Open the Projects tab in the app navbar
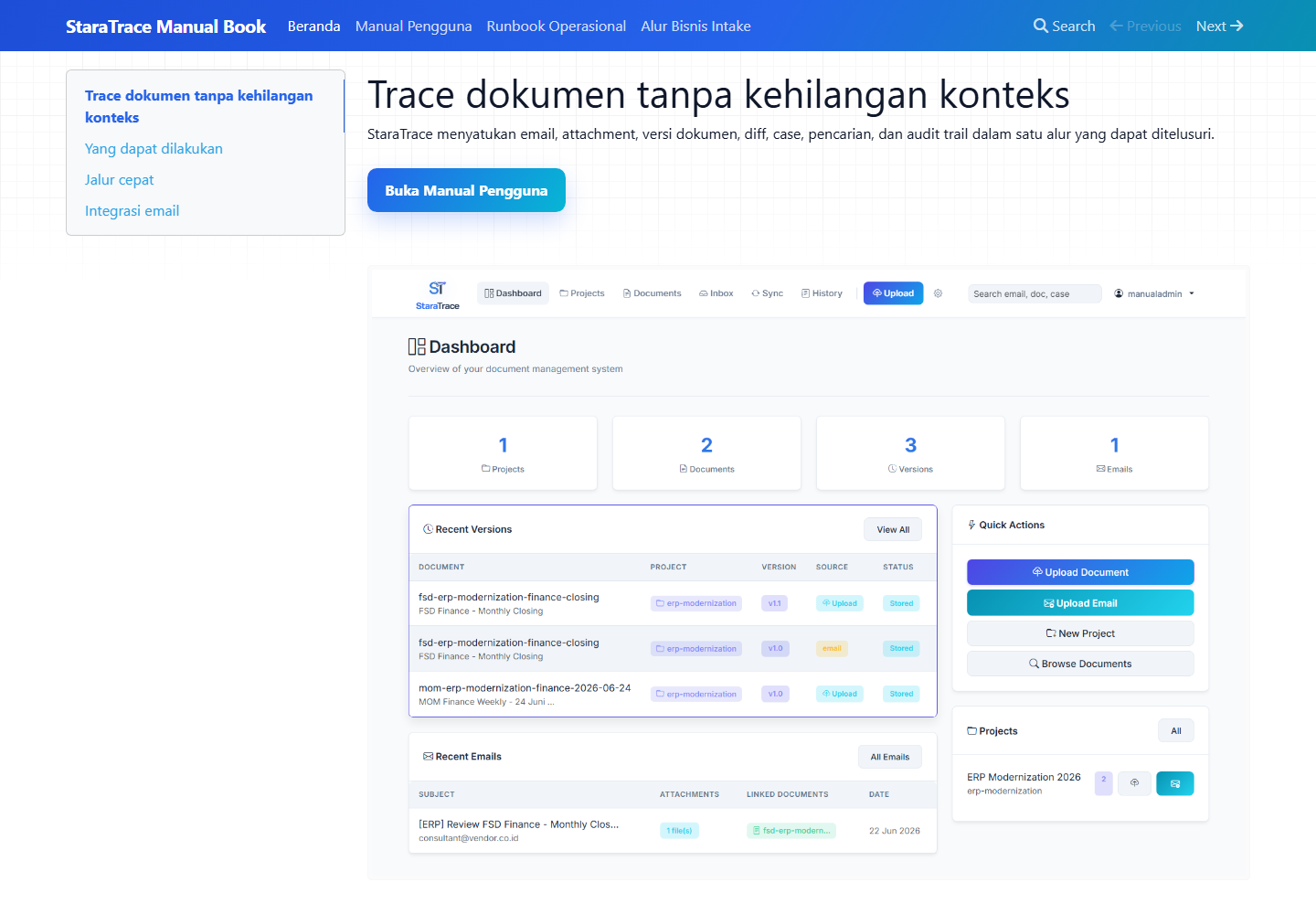The width and height of the screenshot is (1316, 914). pyautogui.click(x=582, y=293)
